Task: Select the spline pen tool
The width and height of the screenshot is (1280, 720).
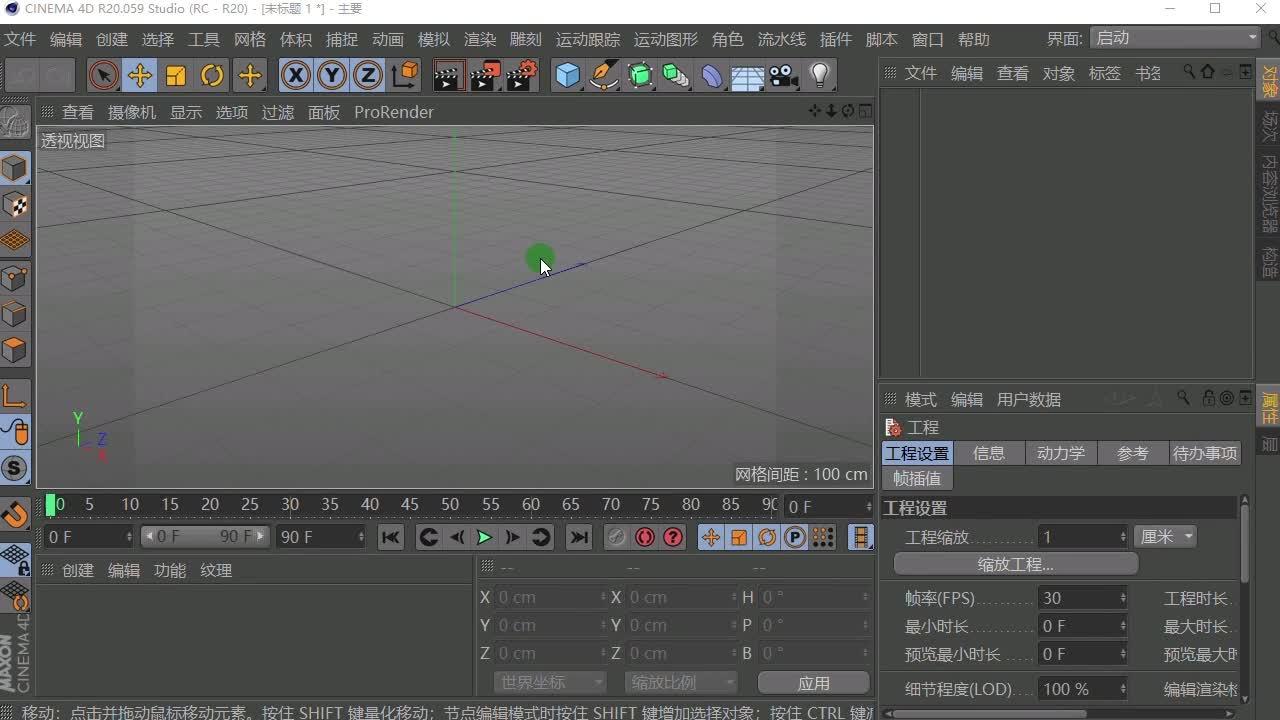Action: pos(603,75)
